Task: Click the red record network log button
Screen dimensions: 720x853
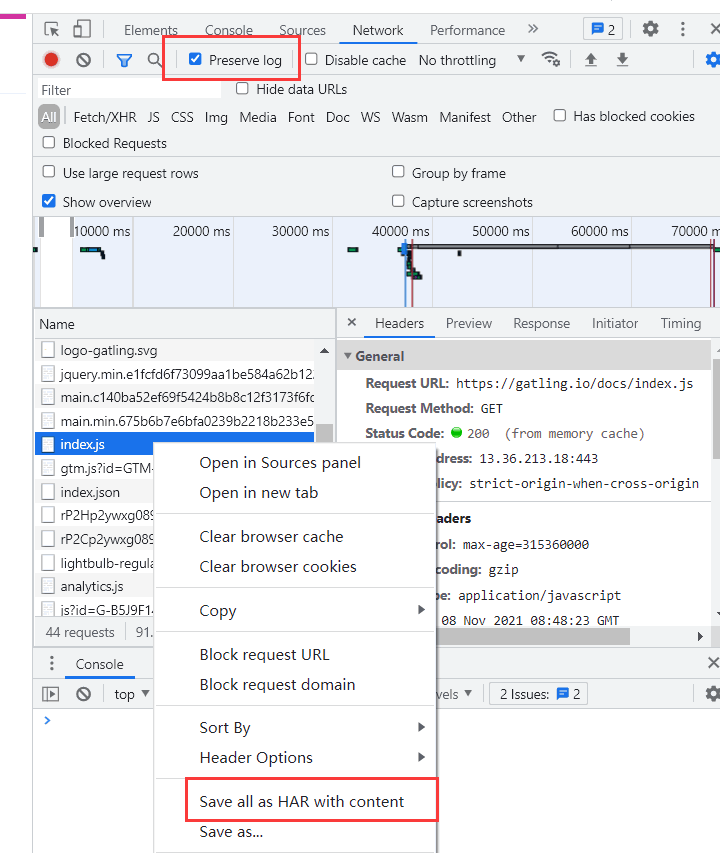Action: [x=51, y=60]
